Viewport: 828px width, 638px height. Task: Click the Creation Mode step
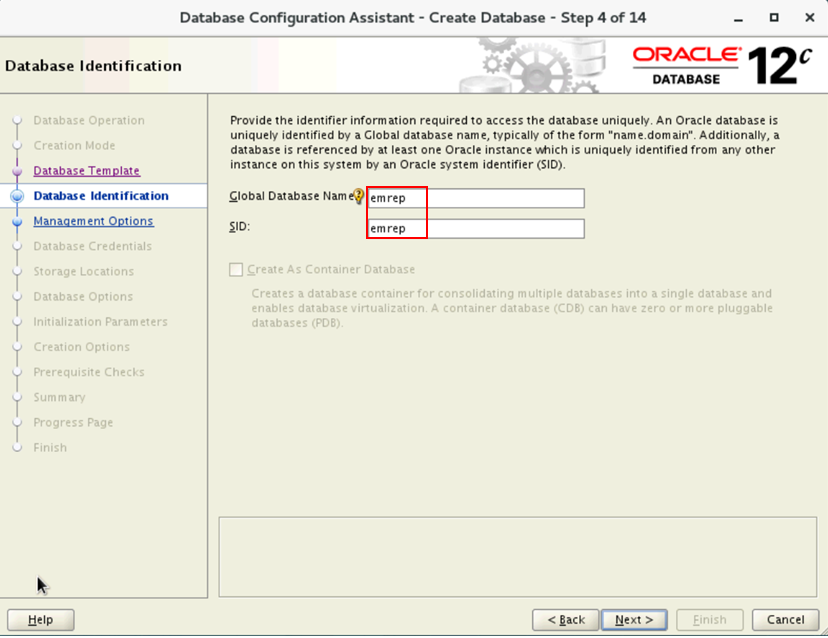[x=74, y=145]
